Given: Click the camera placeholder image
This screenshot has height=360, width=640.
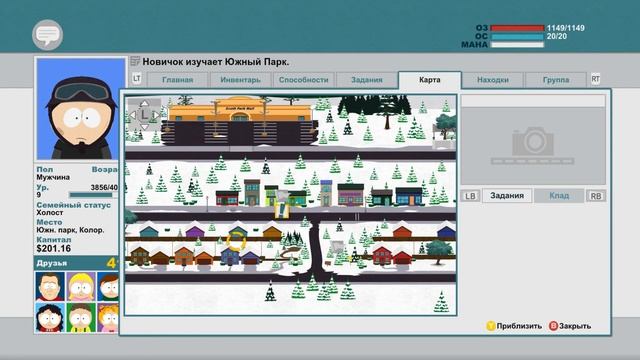Looking at the screenshot, I should pos(533,146).
